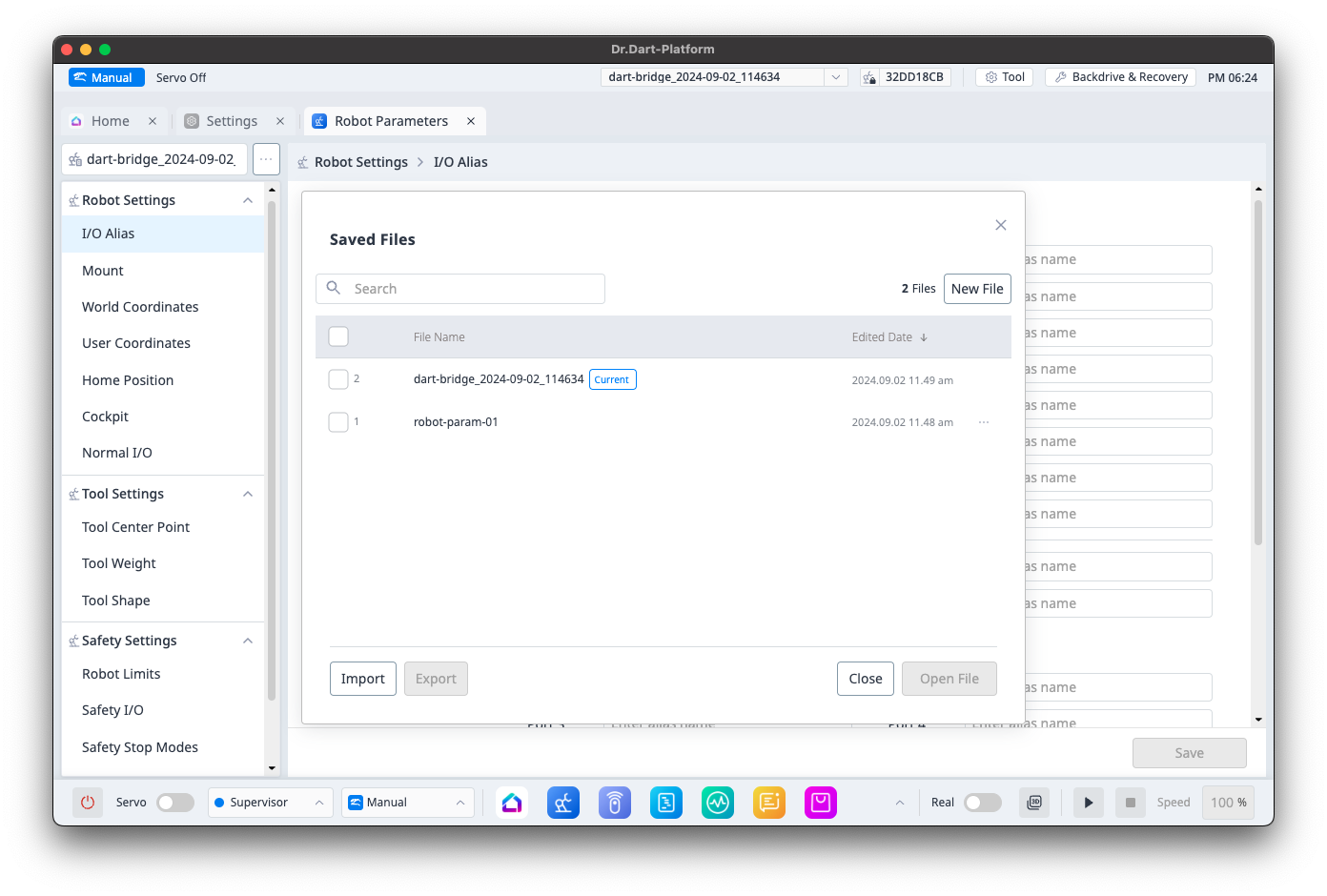Image resolution: width=1327 pixels, height=896 pixels.
Task: Click the Search field in Saved Files
Action: [472, 289]
